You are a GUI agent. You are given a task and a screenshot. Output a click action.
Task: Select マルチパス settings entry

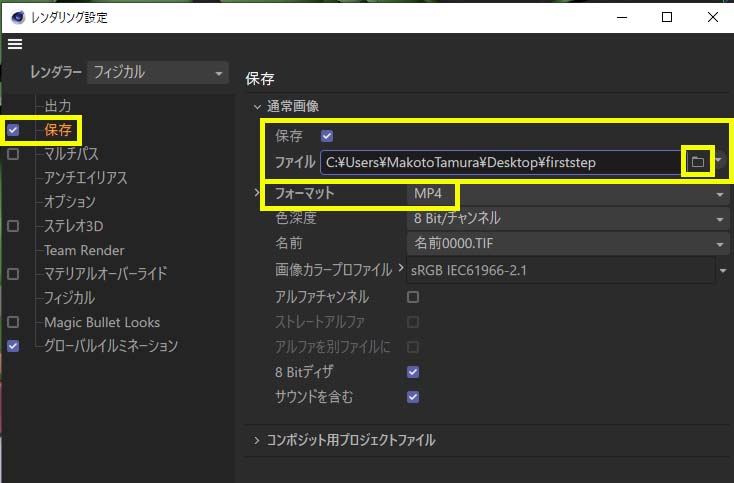72,154
